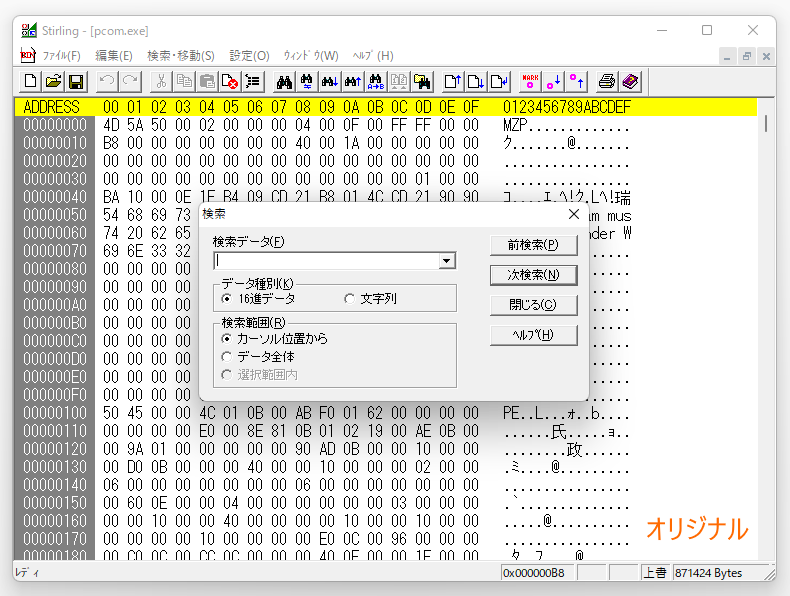The image size is (790, 596).
Task: Click the 次検索(N) button
Action: (x=534, y=275)
